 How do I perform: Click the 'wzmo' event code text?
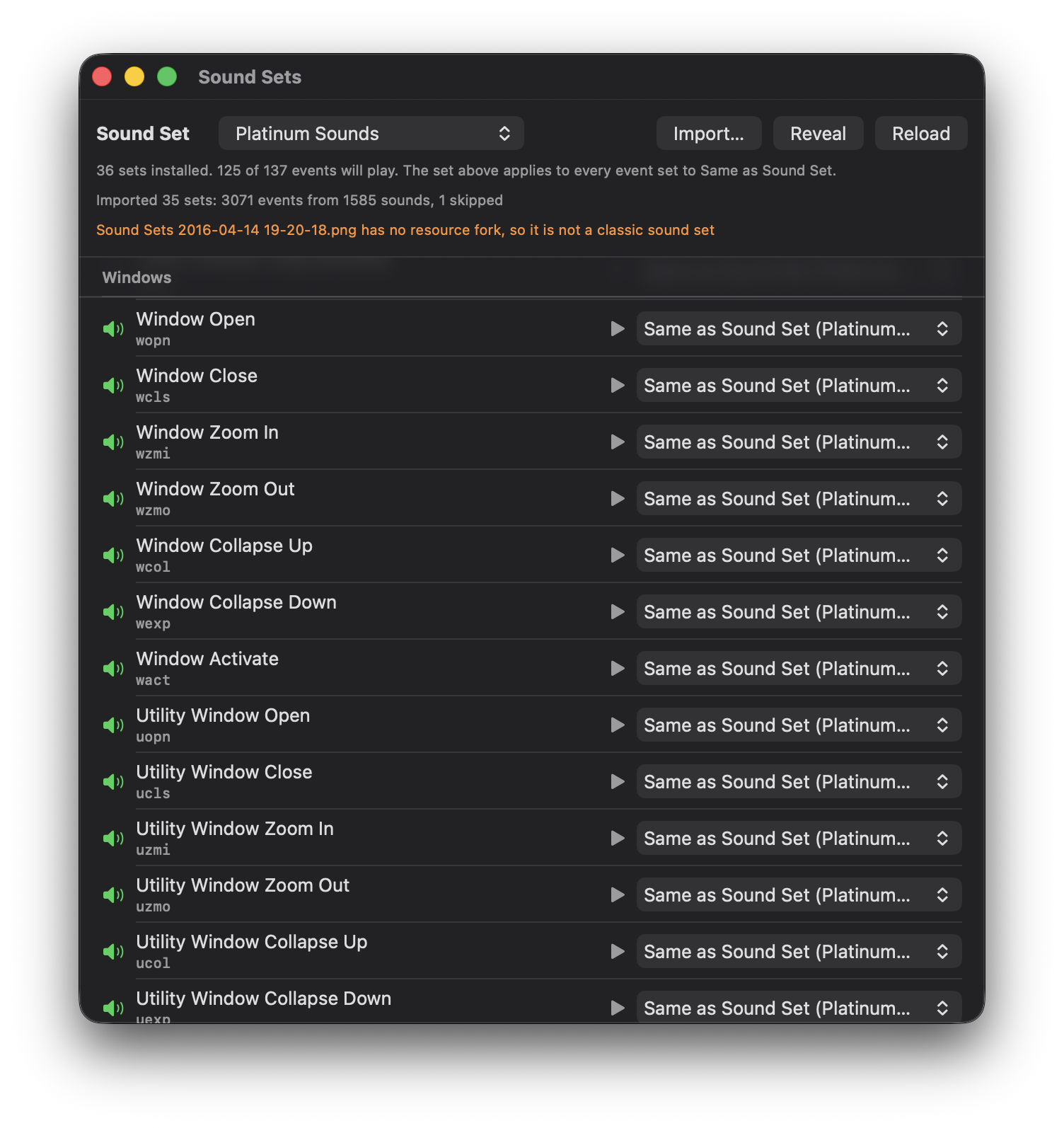click(x=153, y=510)
